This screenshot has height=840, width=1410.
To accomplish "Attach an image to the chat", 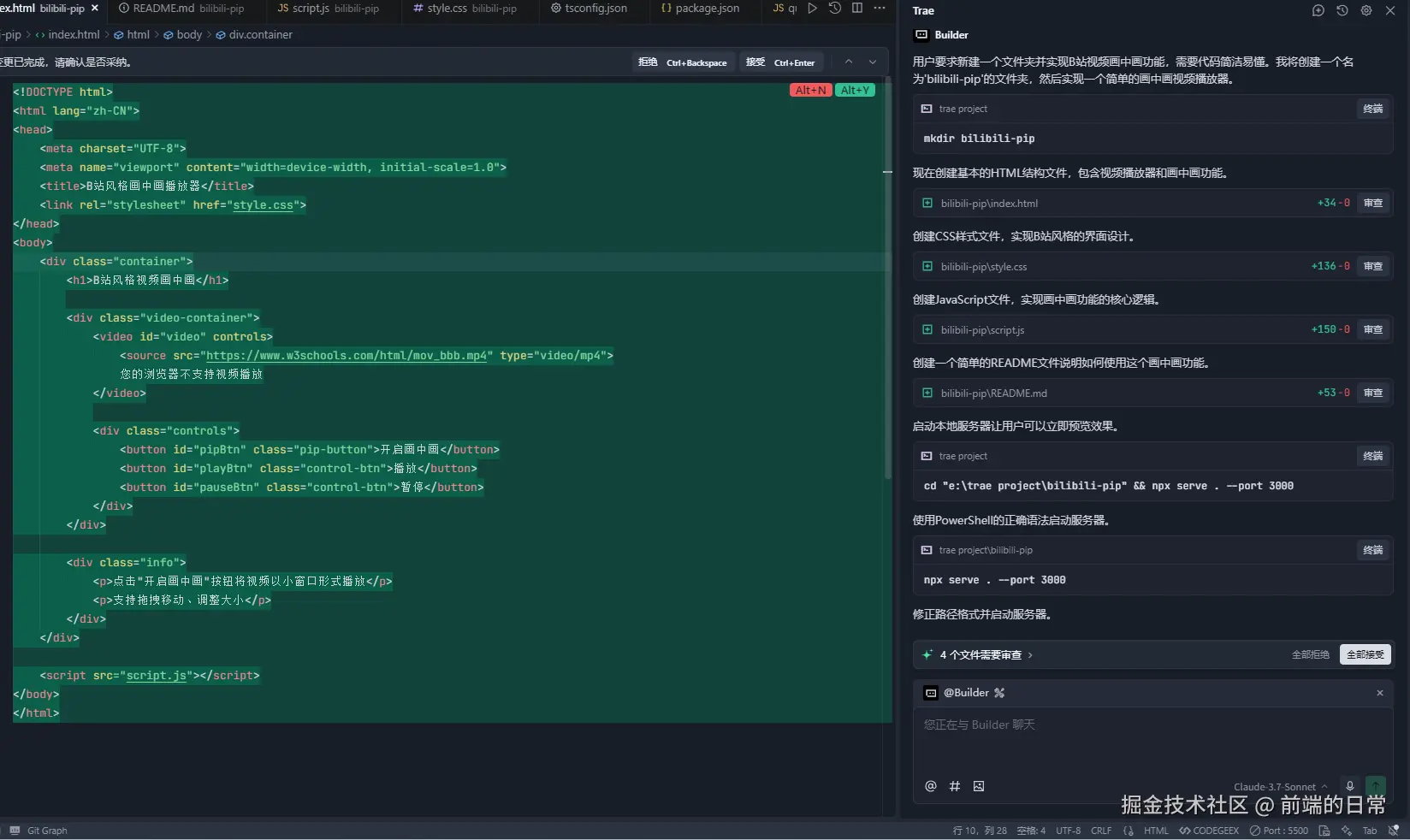I will click(x=979, y=786).
